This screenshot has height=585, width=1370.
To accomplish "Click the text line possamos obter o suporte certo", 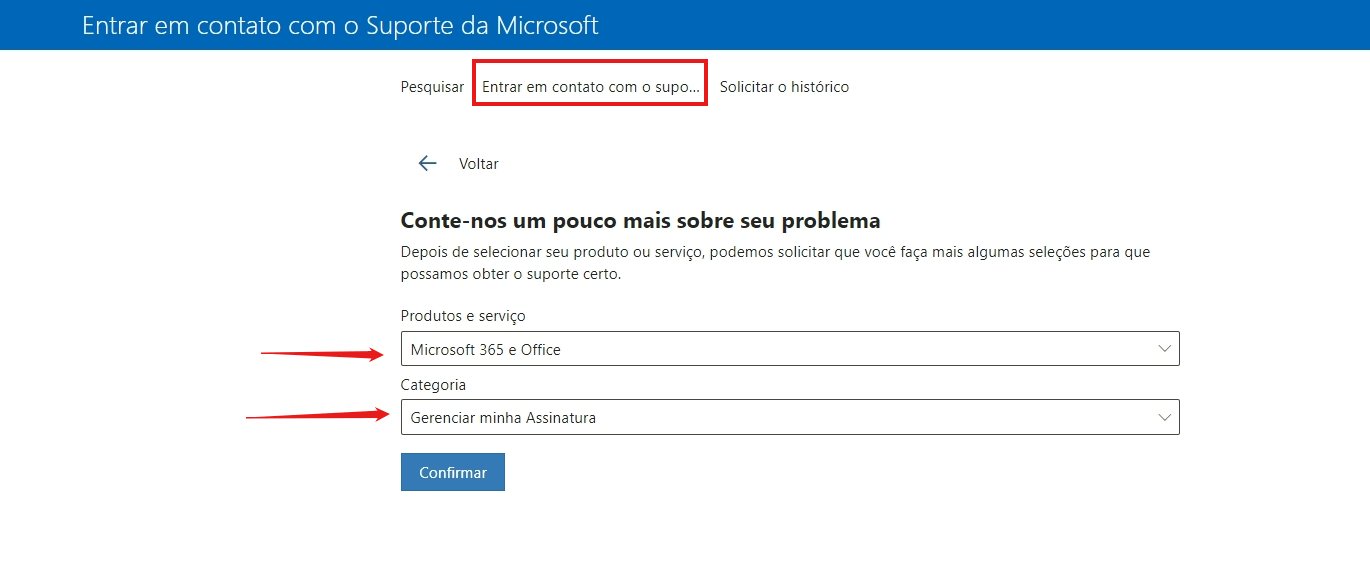I will (x=511, y=274).
